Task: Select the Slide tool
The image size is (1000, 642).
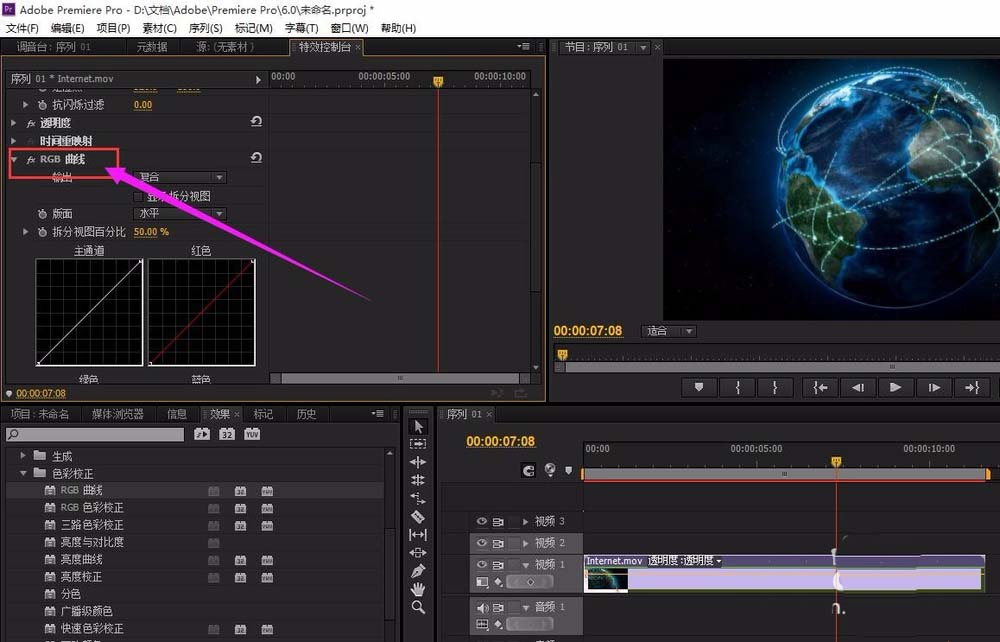Action: (x=418, y=552)
